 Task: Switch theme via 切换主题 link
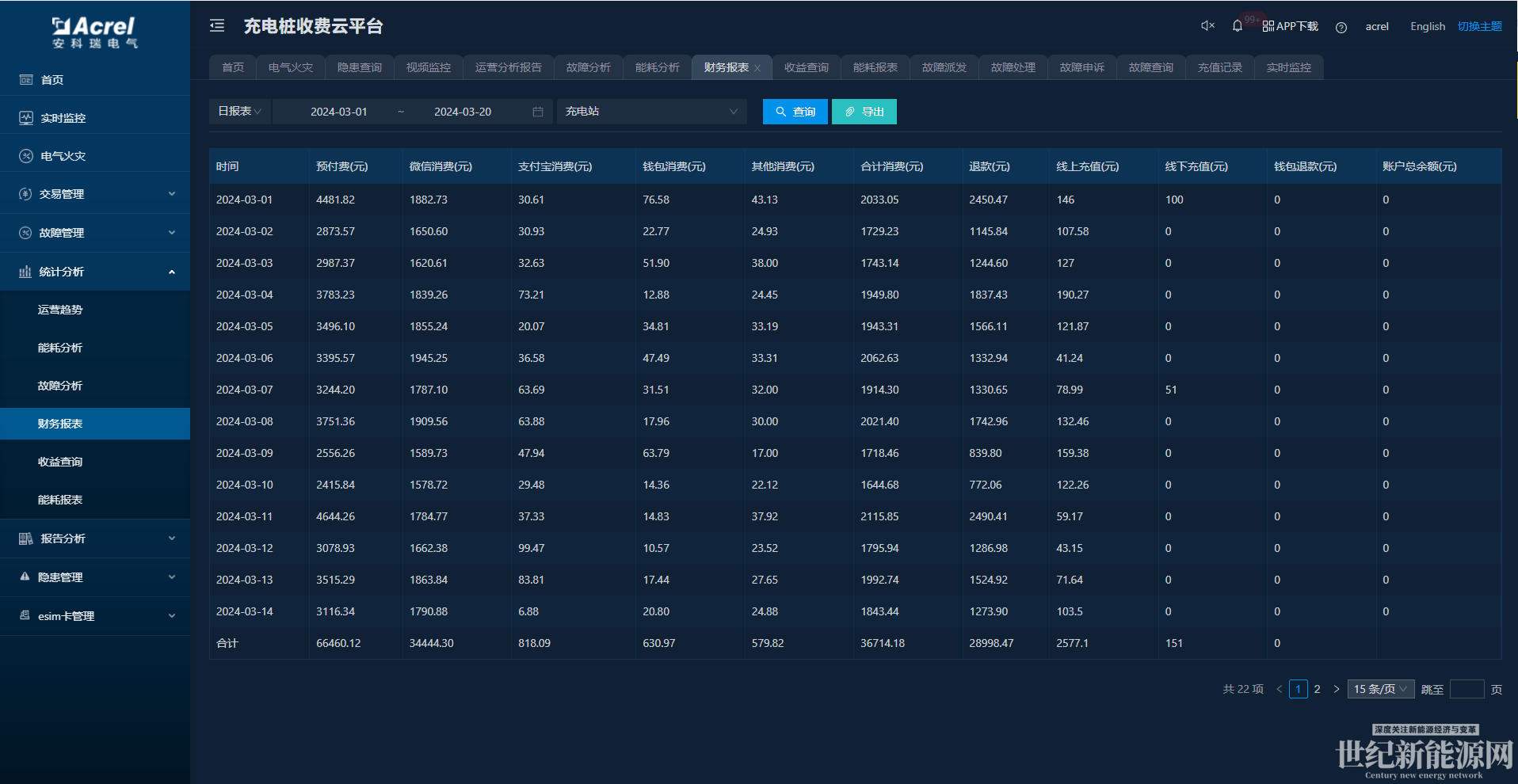pyautogui.click(x=1479, y=26)
